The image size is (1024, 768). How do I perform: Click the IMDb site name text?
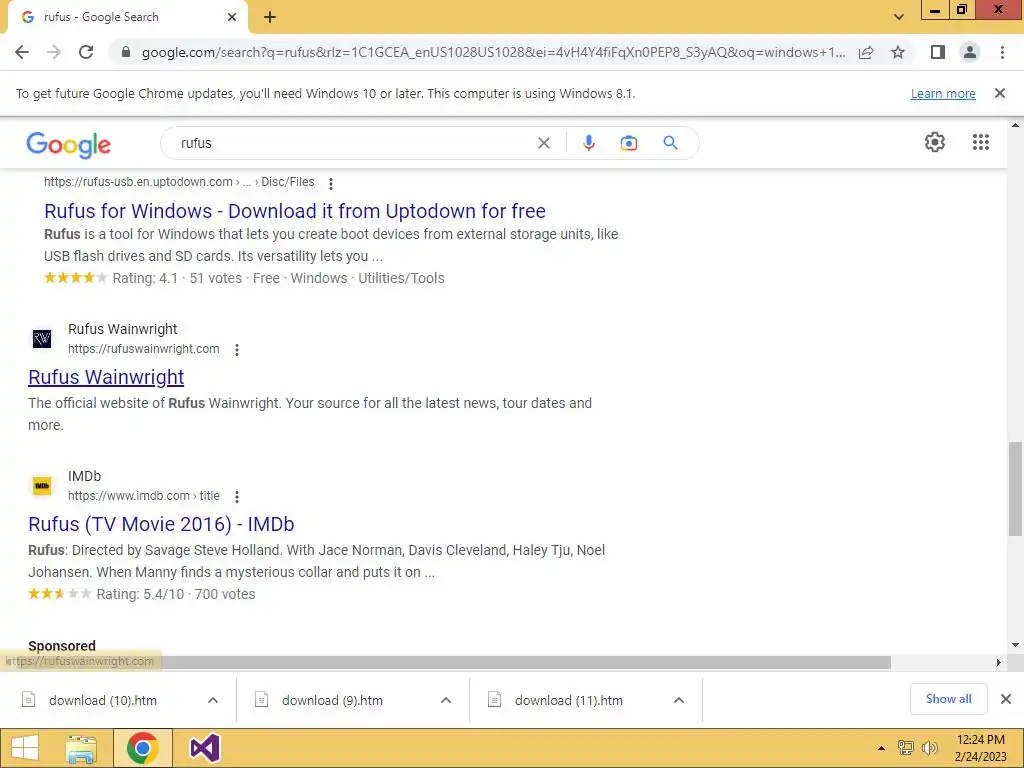84,476
